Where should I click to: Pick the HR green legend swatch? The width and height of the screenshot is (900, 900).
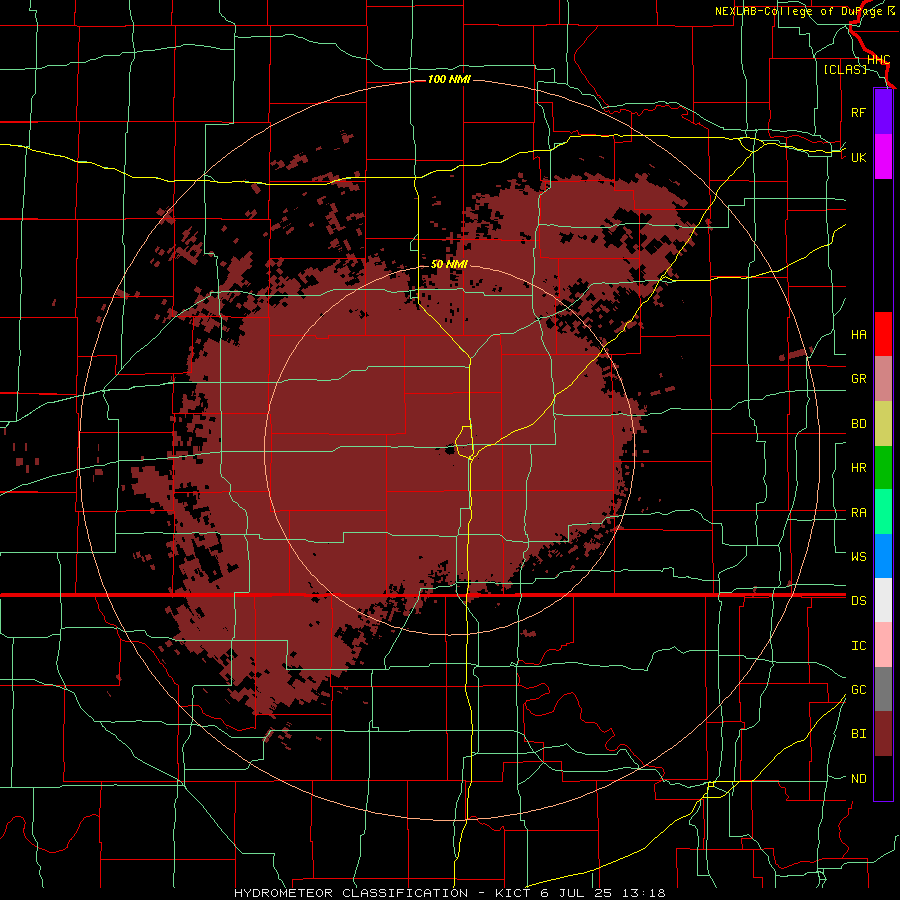(x=883, y=468)
